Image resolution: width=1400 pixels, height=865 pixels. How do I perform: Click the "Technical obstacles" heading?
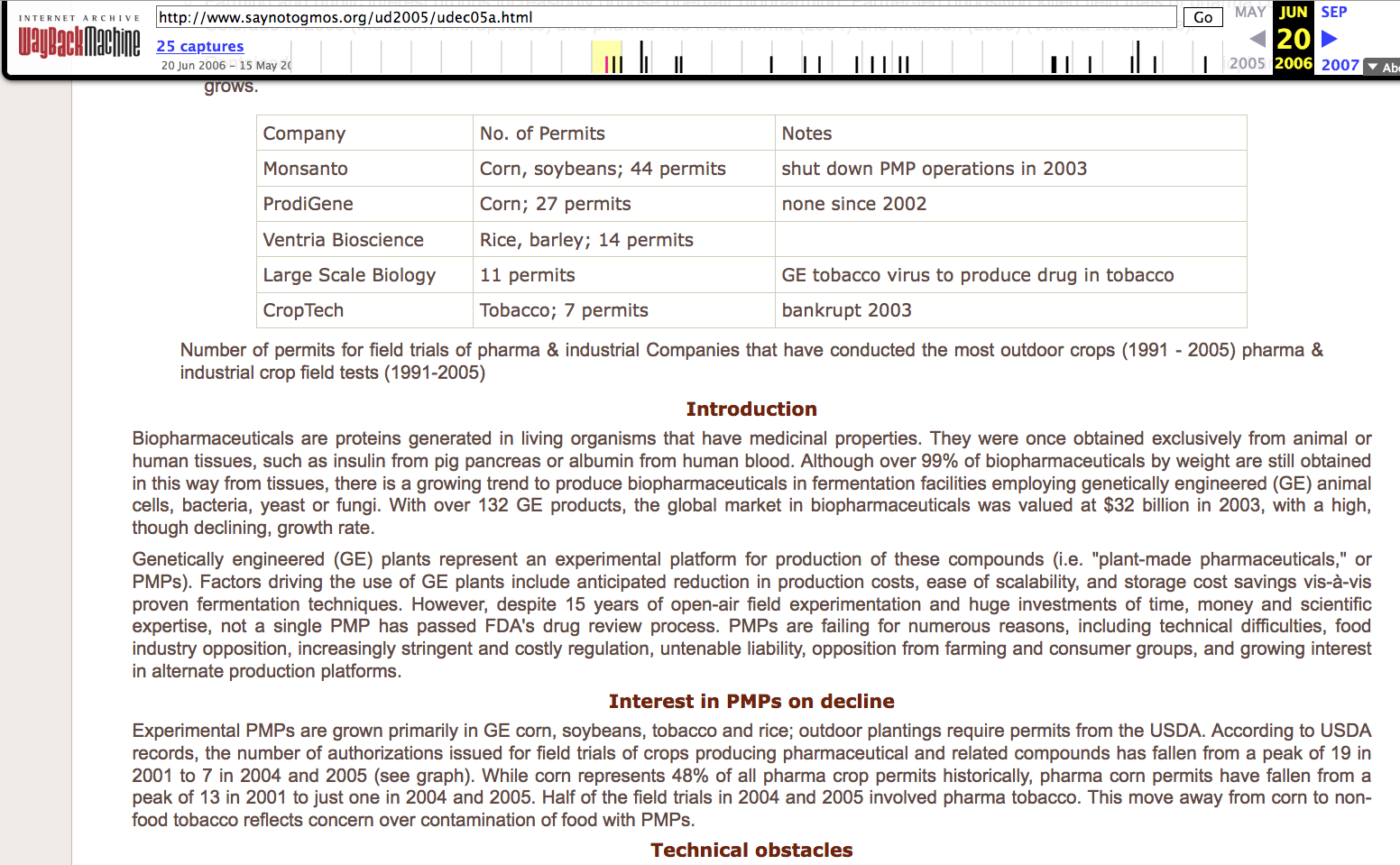coord(751,851)
